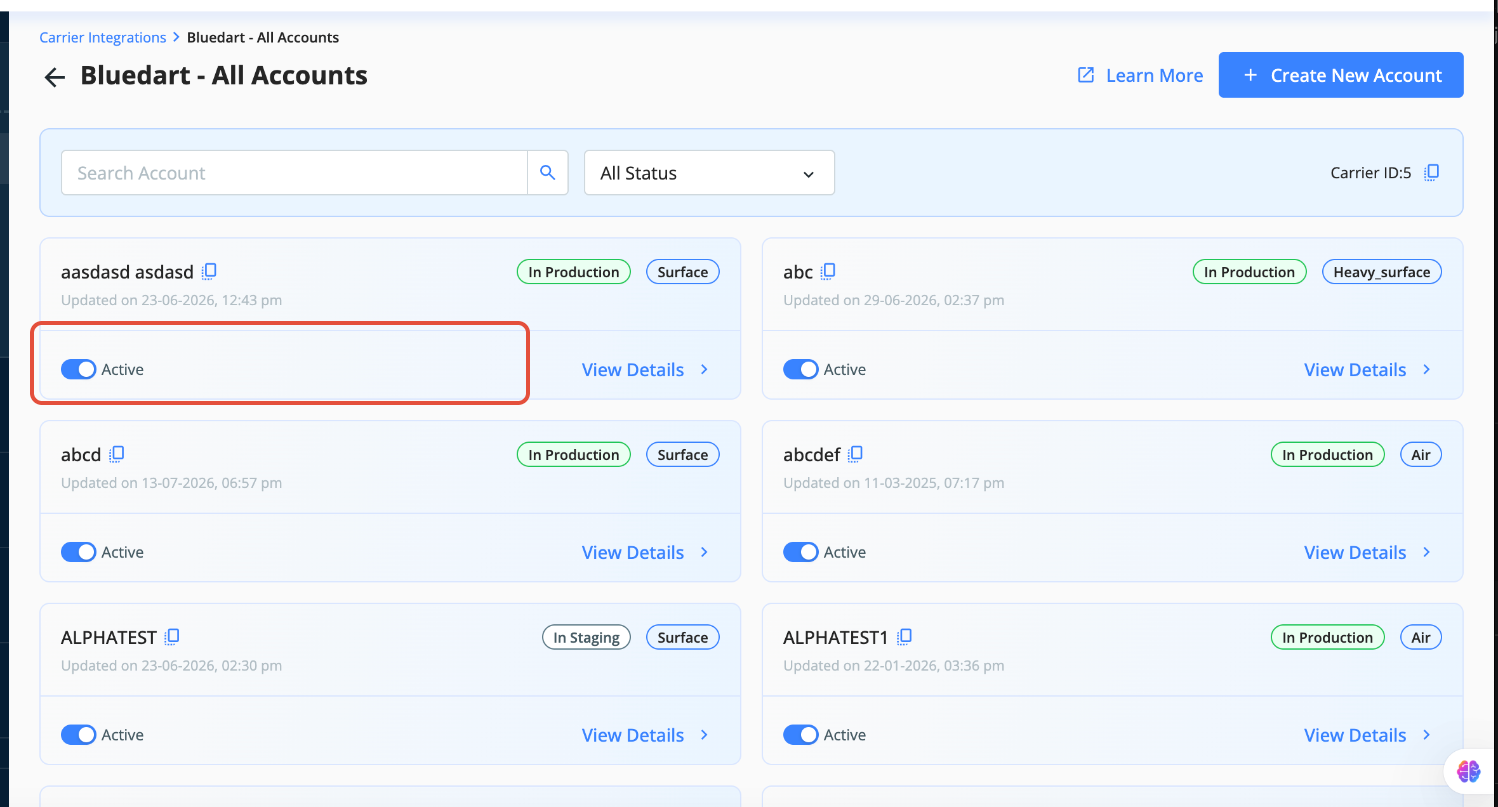
Task: Toggle Active switch for aasdasd asdasd
Action: 78,370
